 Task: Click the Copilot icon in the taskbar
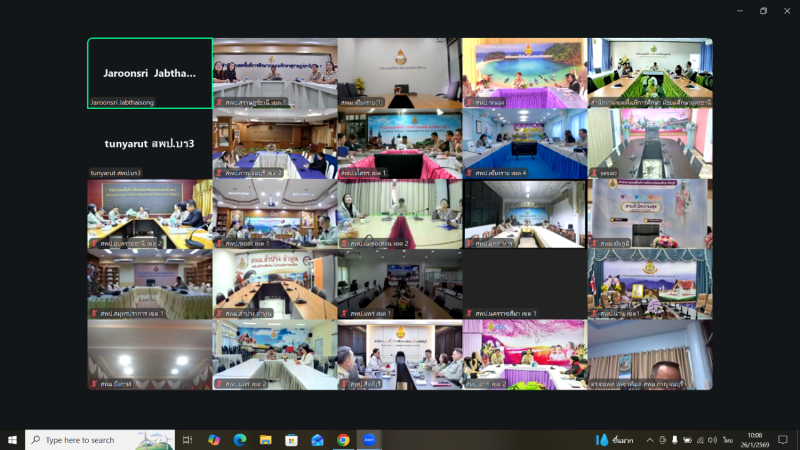click(214, 440)
